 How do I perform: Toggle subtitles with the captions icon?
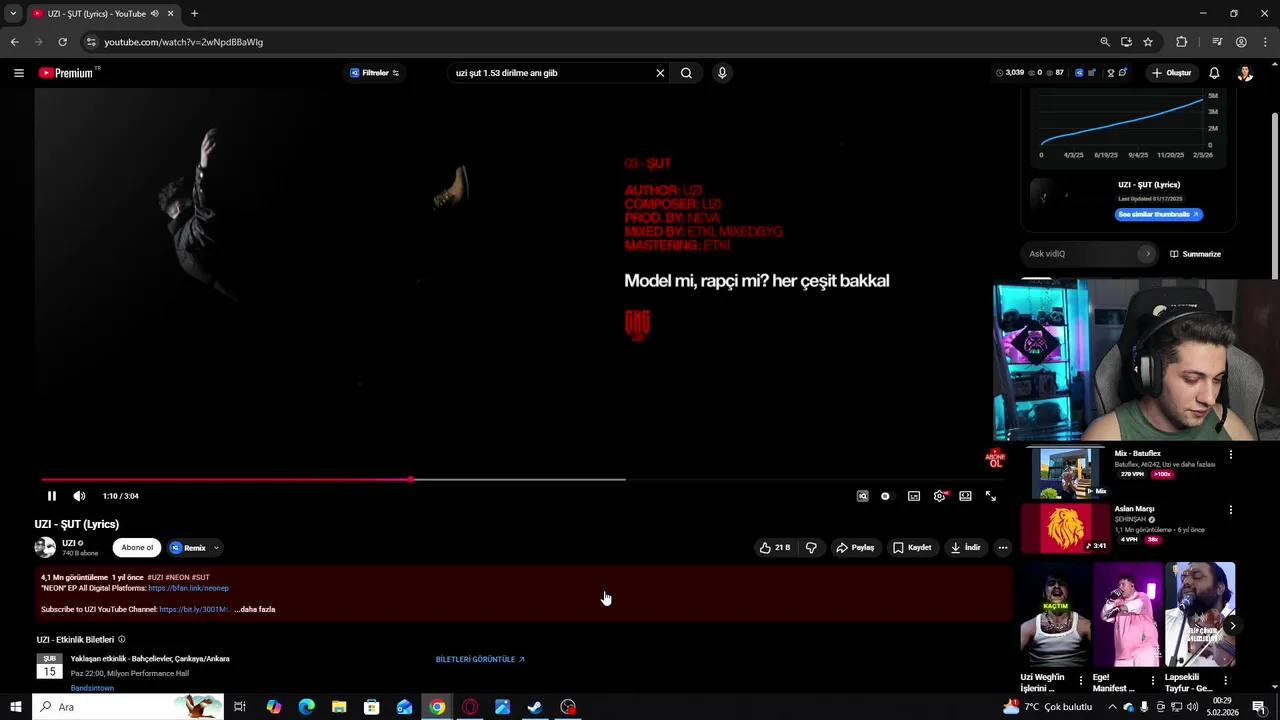914,496
